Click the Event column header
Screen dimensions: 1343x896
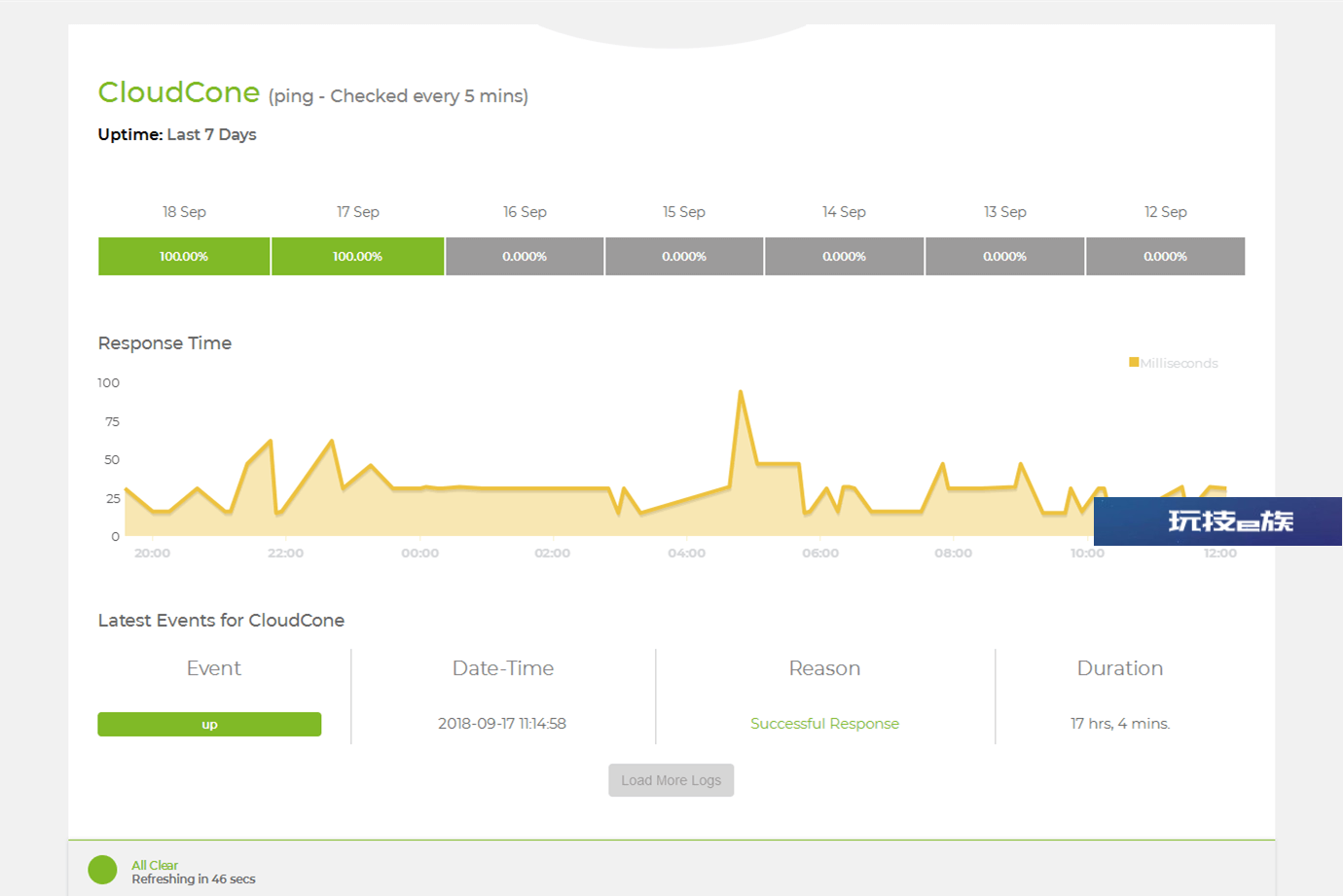tap(214, 668)
